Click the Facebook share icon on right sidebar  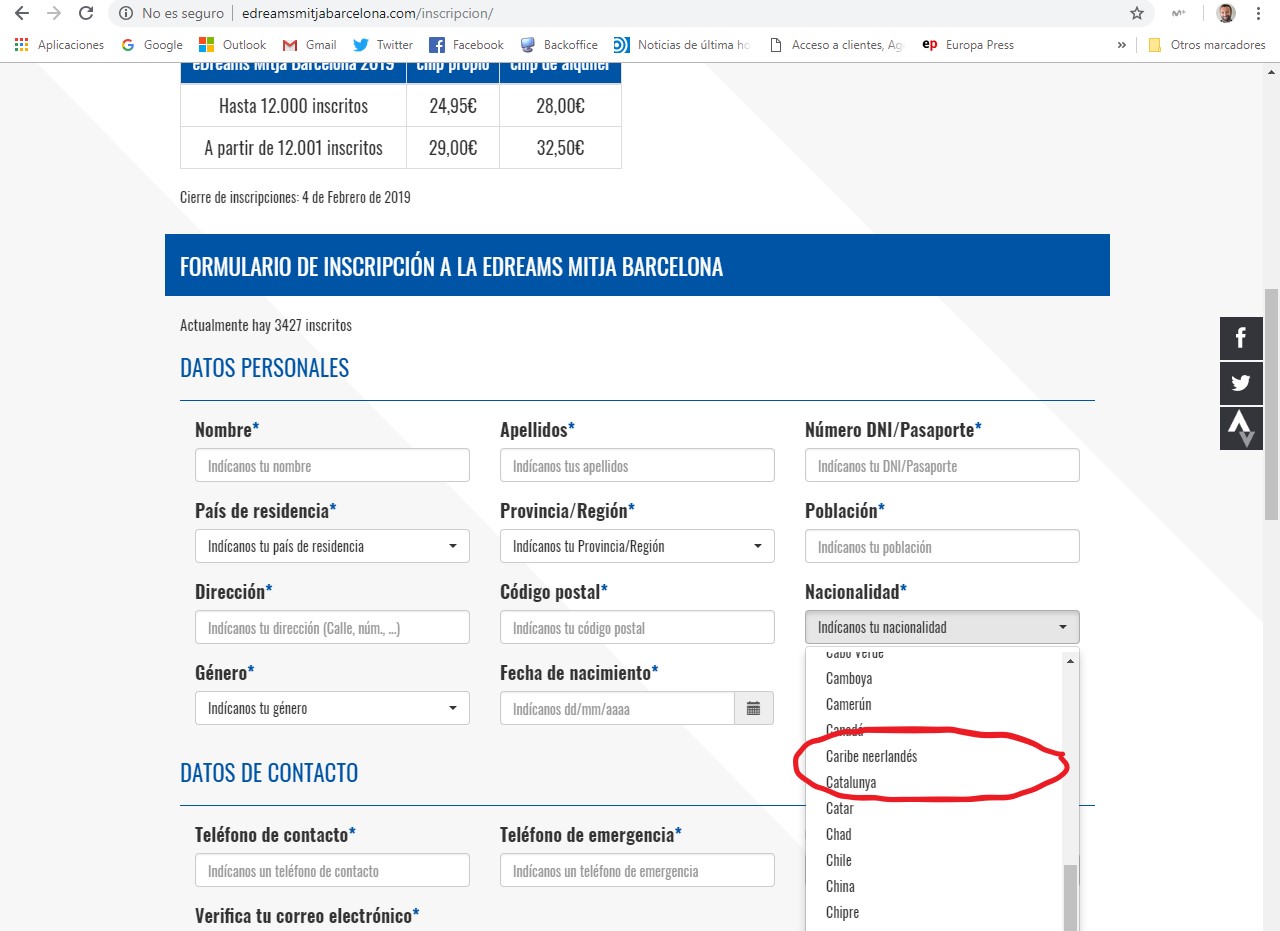[x=1241, y=338]
